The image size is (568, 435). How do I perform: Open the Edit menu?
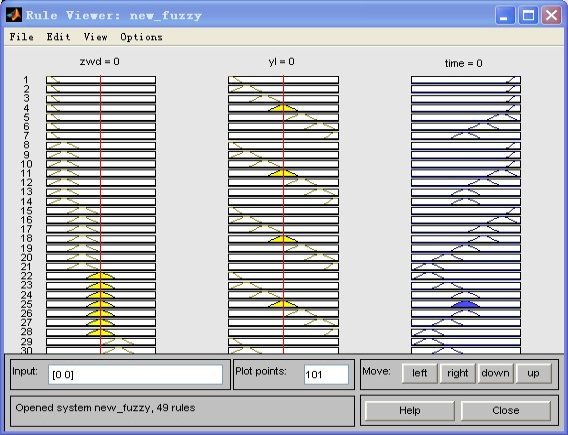[58, 37]
